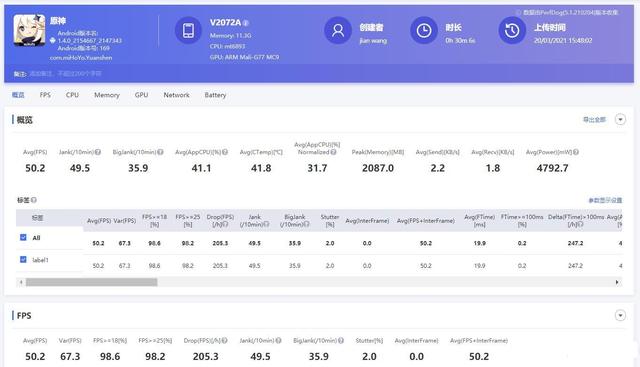Open the 参数显示设置 parameter display settings
Viewport: 640px width, 367px height.
click(x=605, y=200)
